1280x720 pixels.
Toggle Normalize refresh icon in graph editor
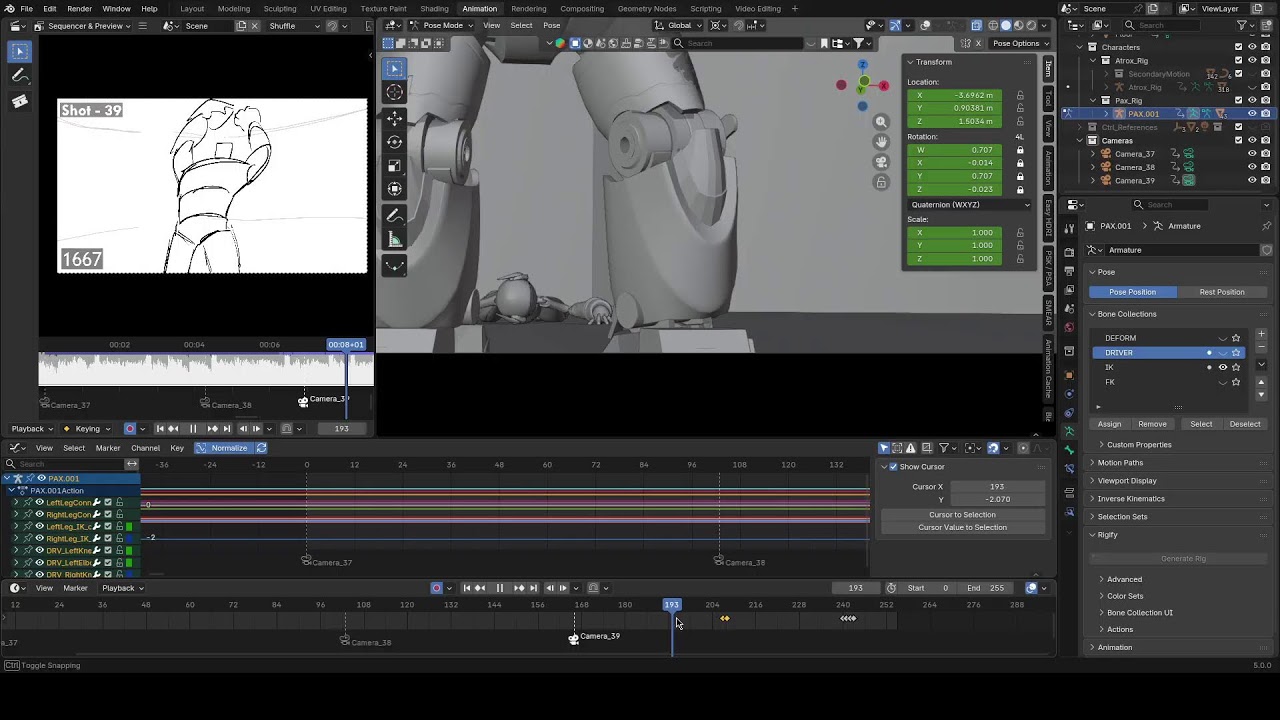261,448
